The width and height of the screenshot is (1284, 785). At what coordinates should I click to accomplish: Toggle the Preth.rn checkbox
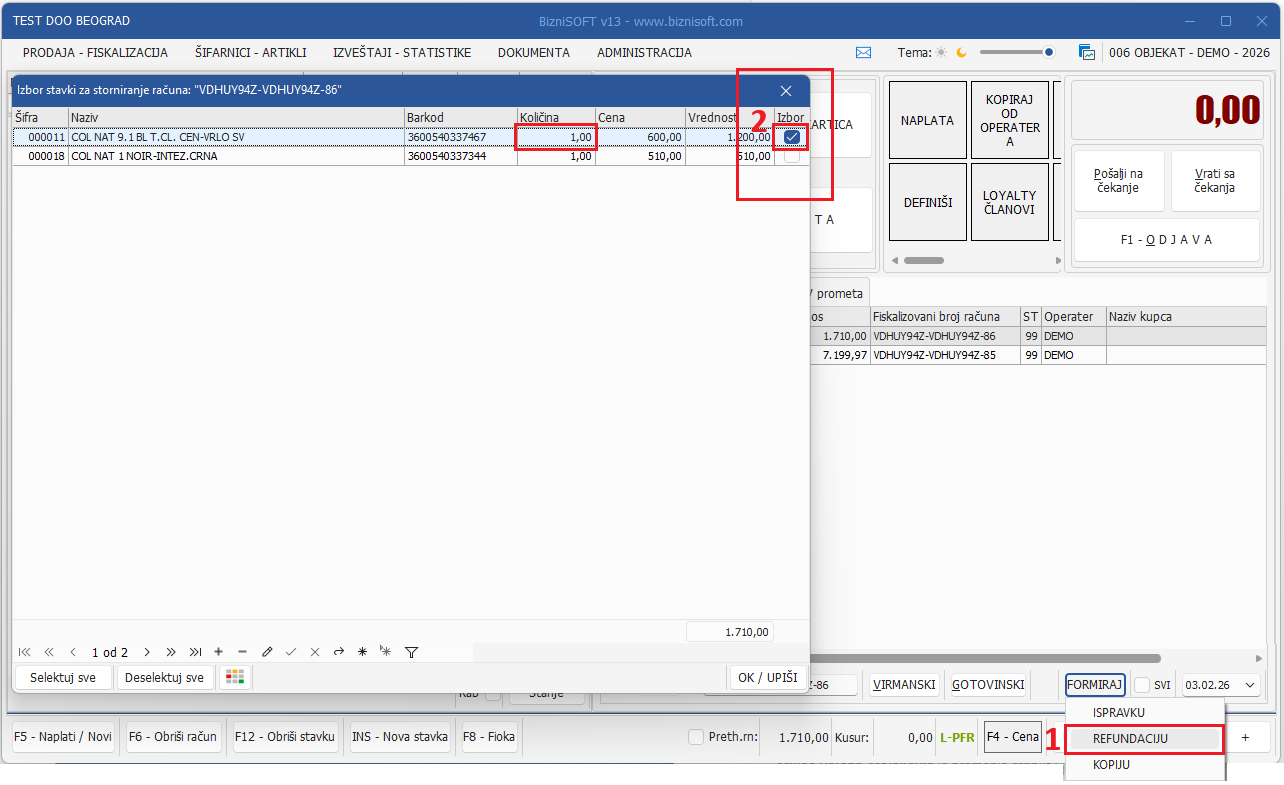coord(696,737)
